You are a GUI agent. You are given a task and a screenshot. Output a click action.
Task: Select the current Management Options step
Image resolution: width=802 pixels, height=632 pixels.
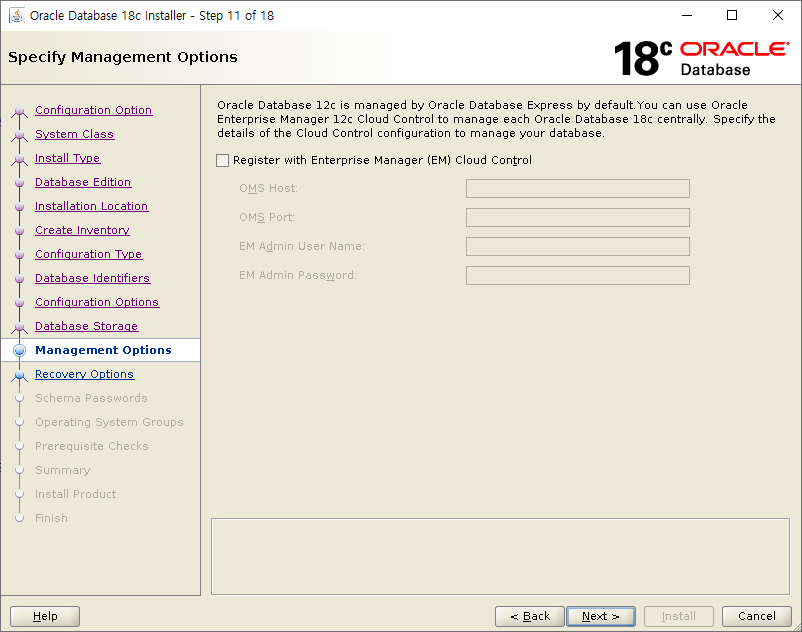(x=103, y=350)
